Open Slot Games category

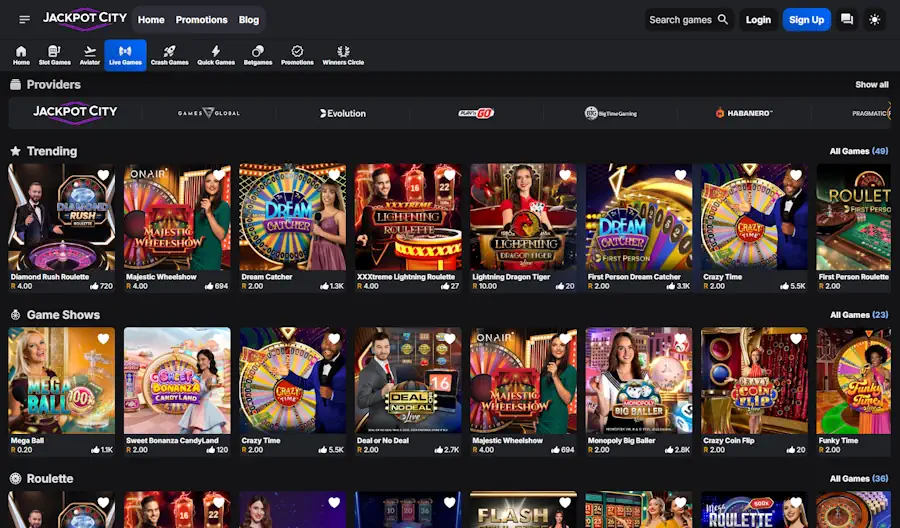pos(55,55)
